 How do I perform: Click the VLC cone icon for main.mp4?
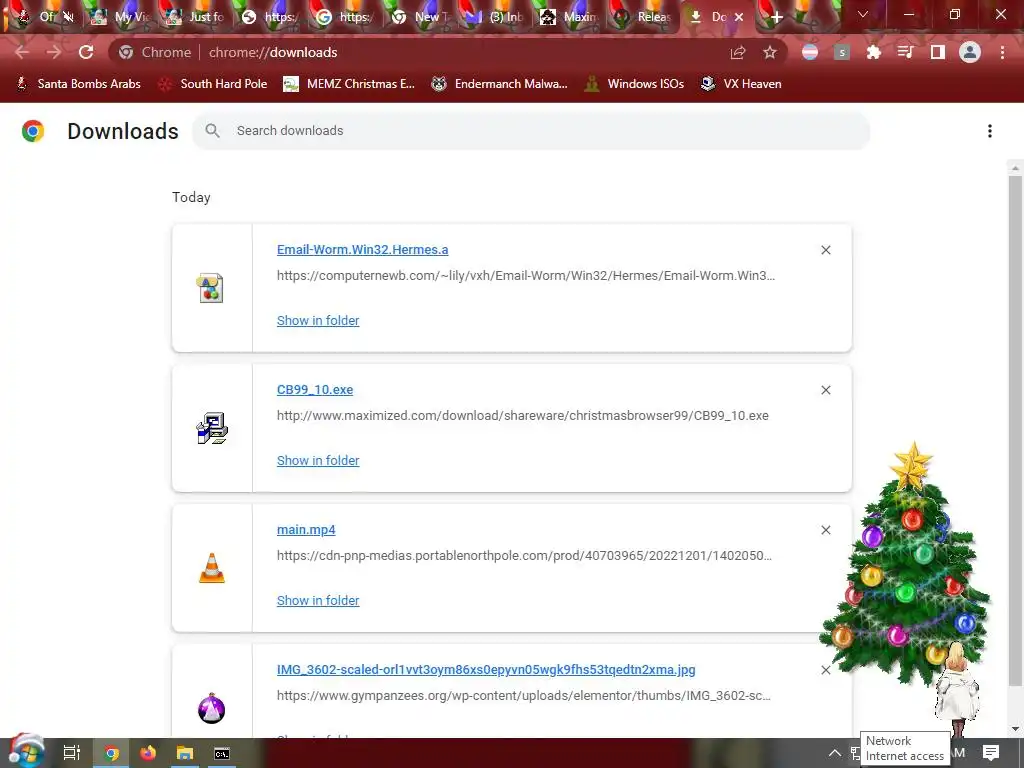(x=212, y=568)
